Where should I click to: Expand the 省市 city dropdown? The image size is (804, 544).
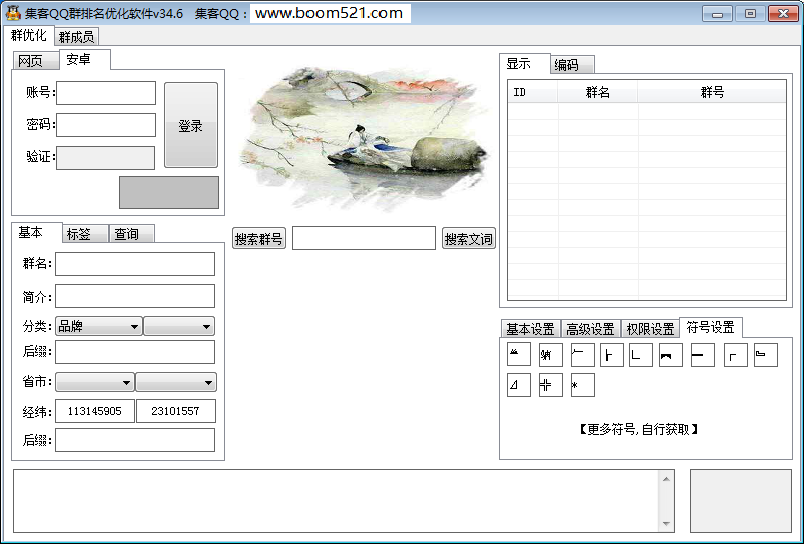[x=176, y=382]
